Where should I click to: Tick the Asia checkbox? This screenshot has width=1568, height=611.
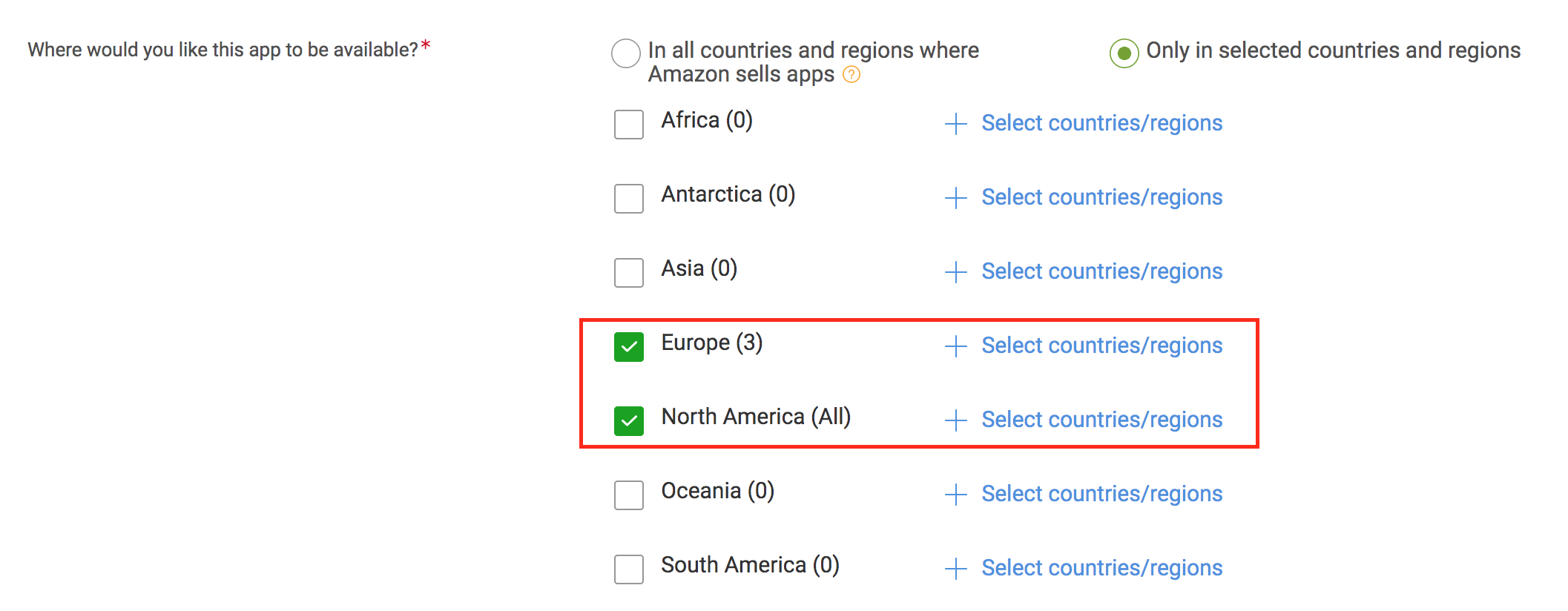click(x=629, y=273)
